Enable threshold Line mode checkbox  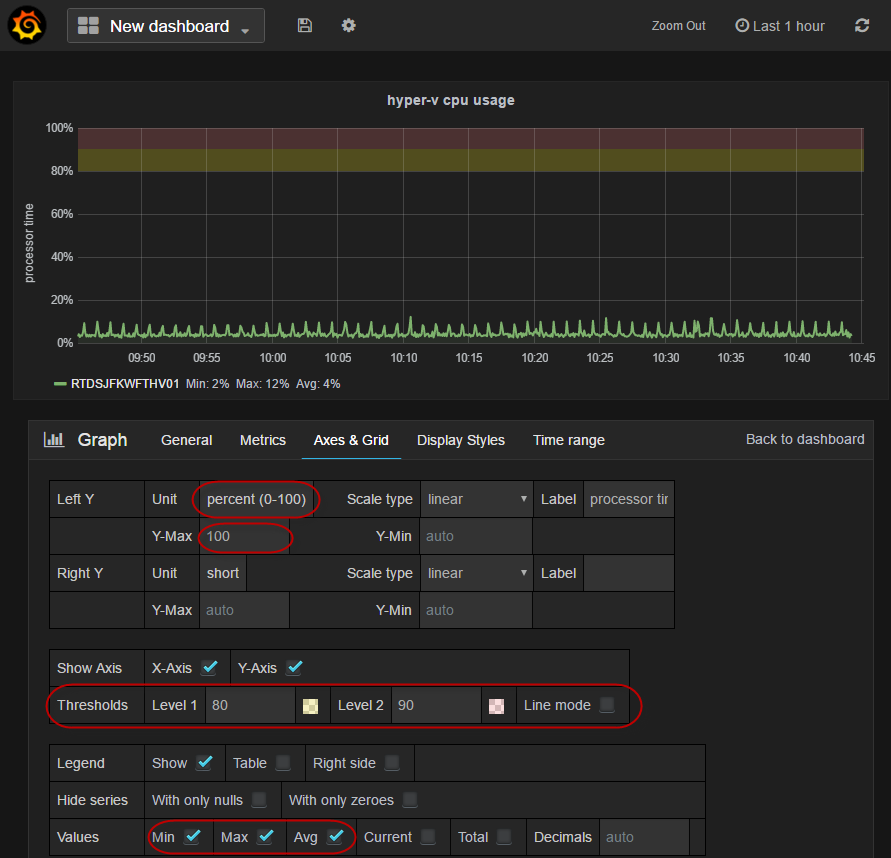point(607,705)
